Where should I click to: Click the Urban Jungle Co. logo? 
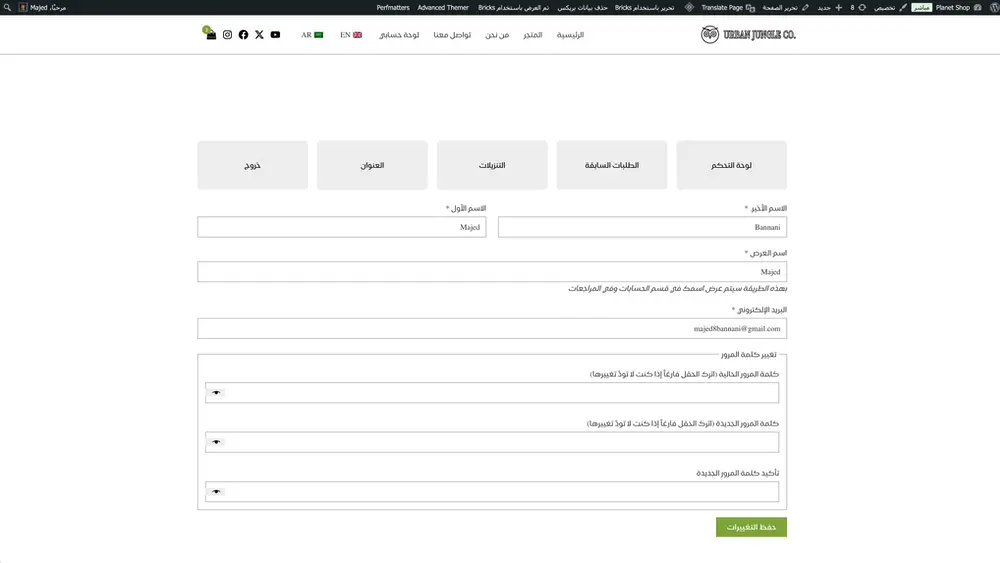(x=748, y=35)
